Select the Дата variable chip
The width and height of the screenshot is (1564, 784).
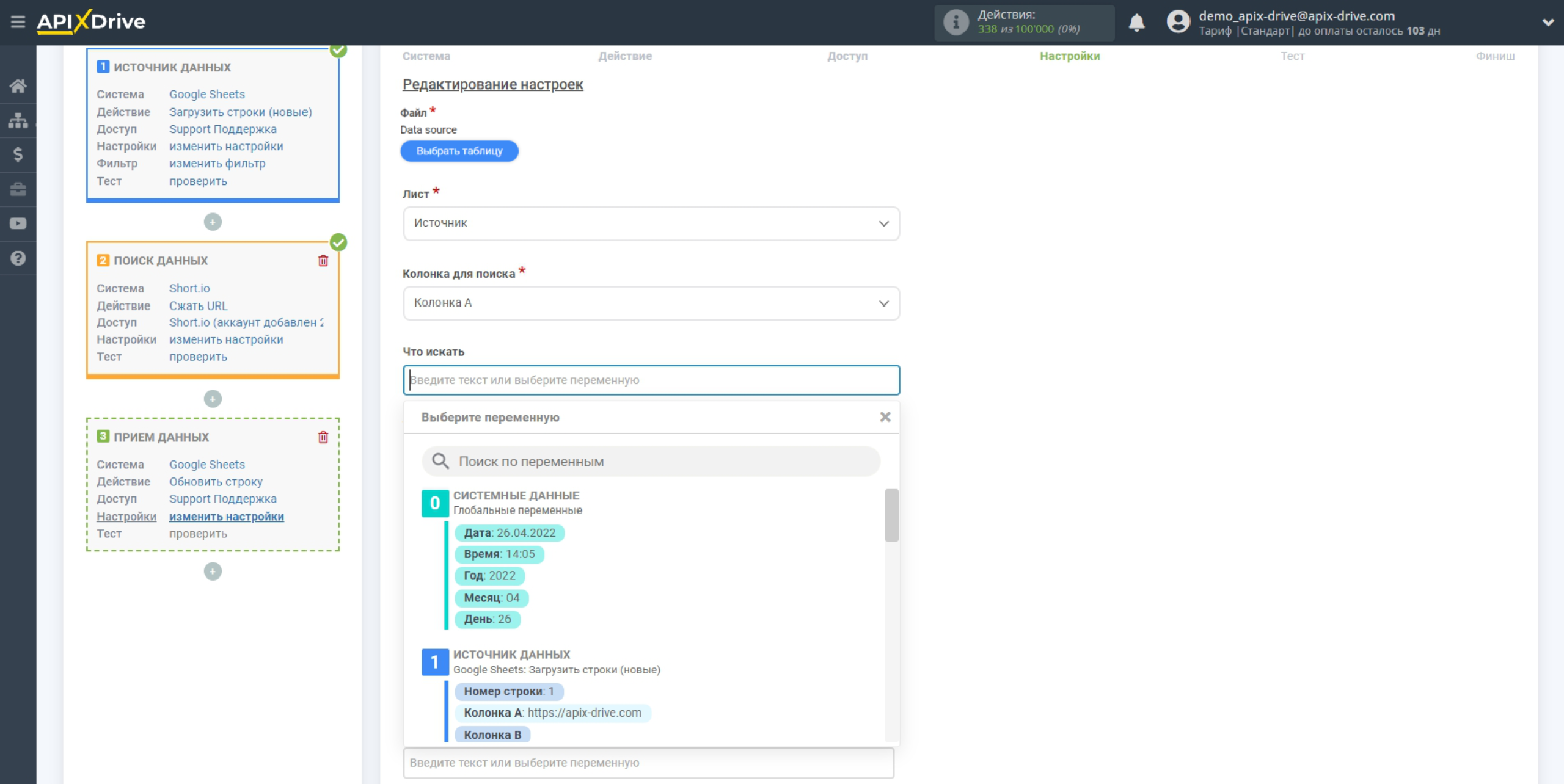coord(510,533)
